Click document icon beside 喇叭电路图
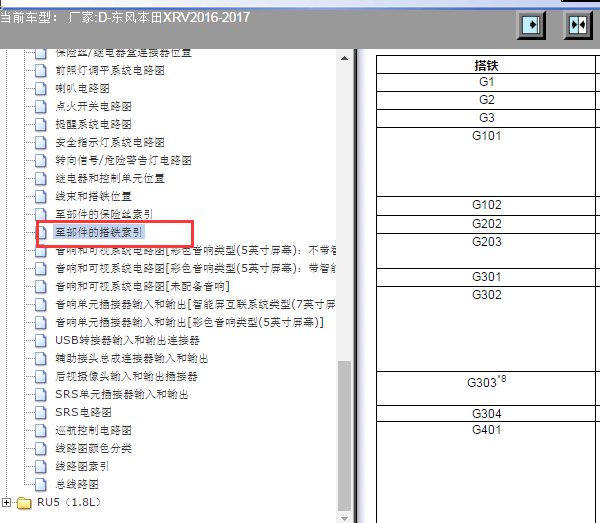The image size is (600, 523). pos(41,88)
